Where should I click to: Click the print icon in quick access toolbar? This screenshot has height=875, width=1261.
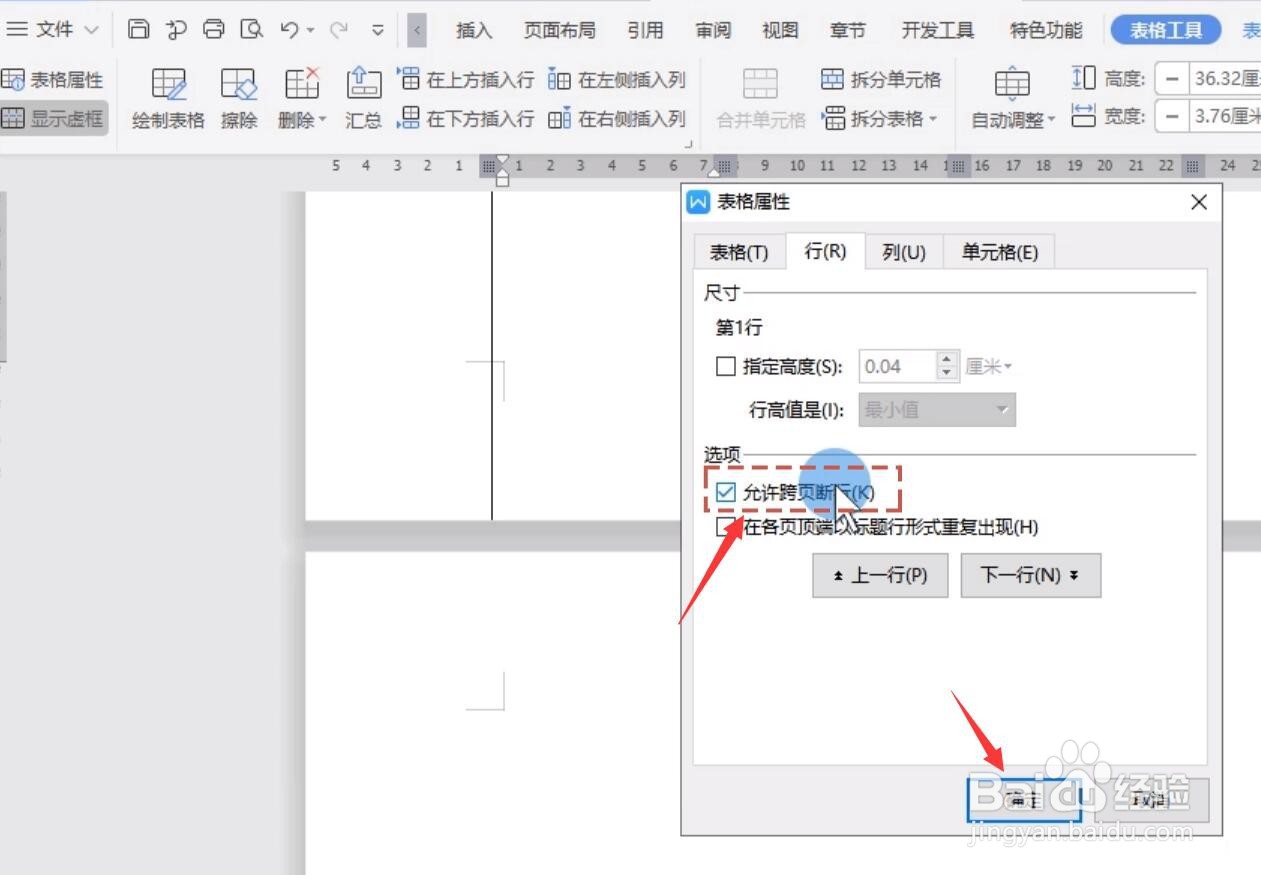(213, 30)
